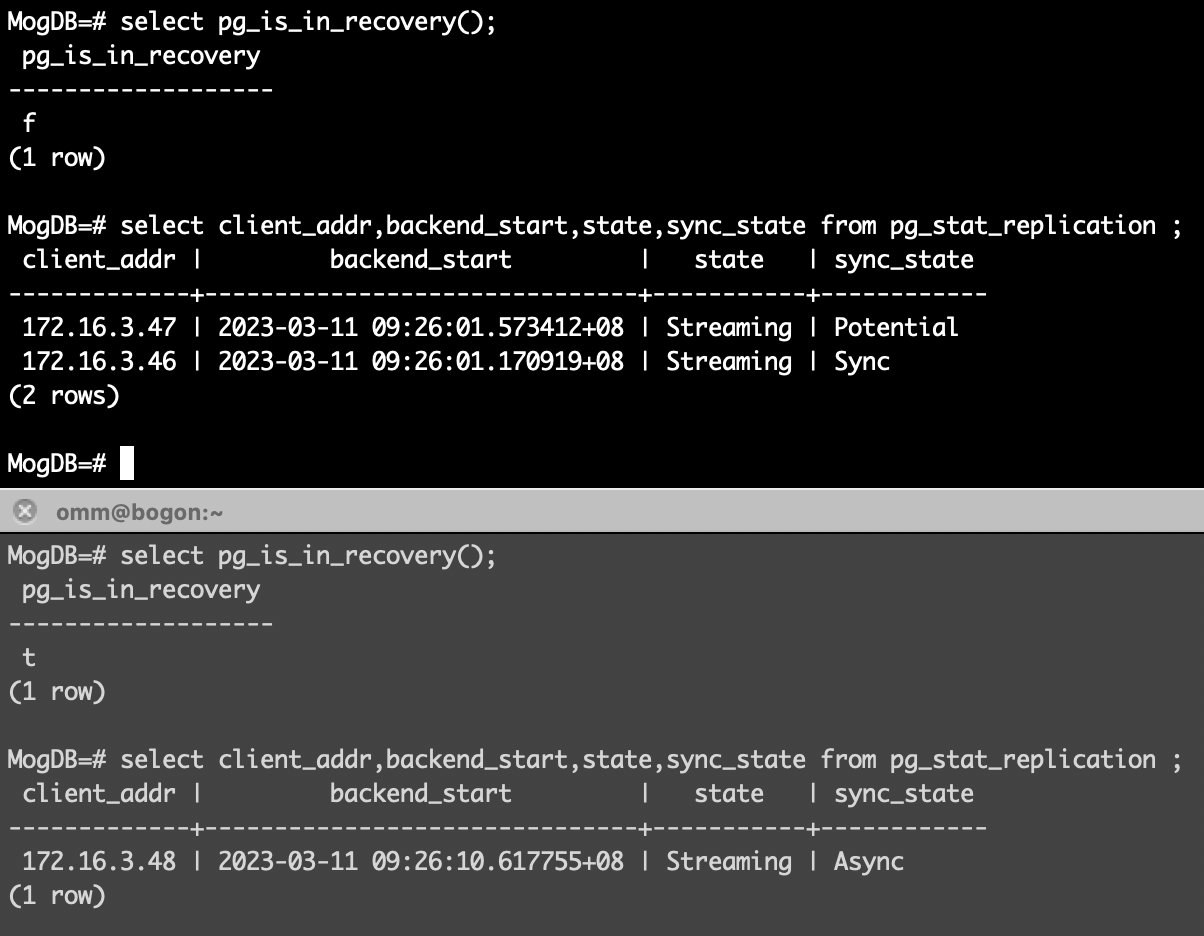Screen dimensions: 1204x936
Task: Click the '(2 rows)' result count
Action: (64, 396)
